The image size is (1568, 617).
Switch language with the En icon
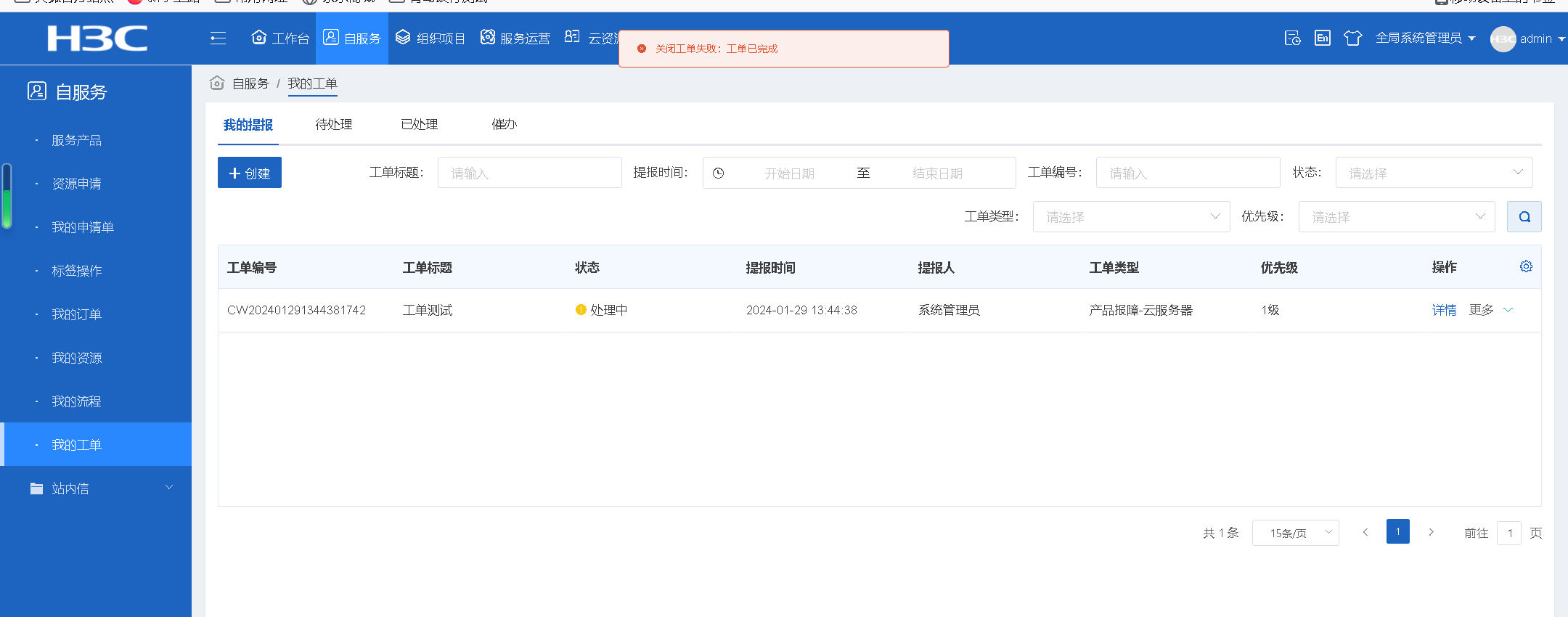click(1323, 38)
